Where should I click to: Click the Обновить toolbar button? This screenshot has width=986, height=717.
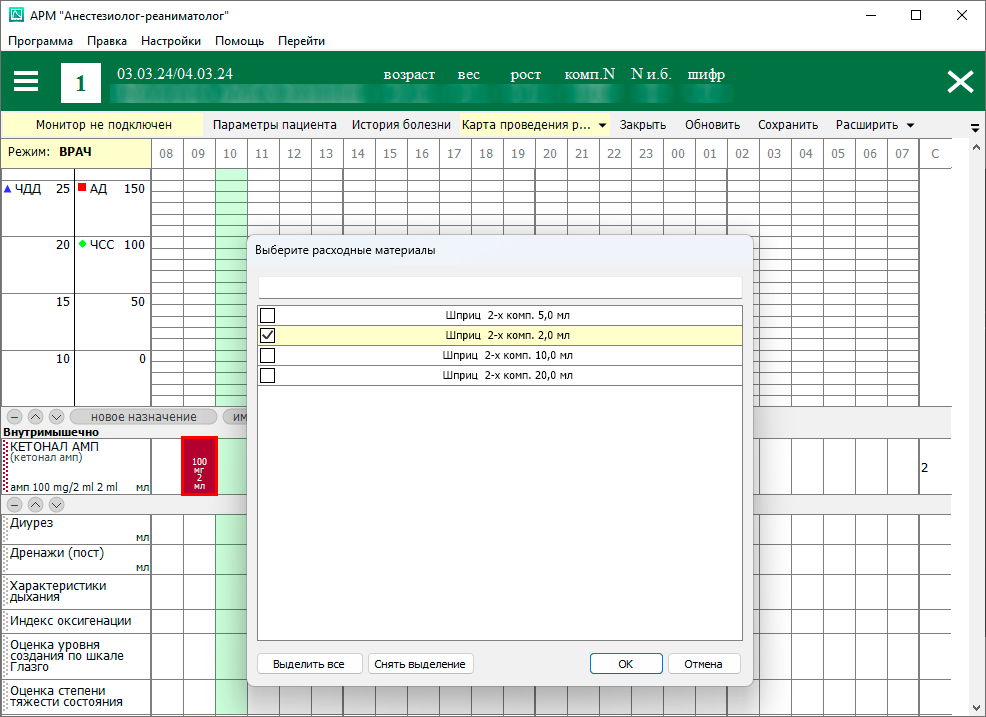pos(712,125)
